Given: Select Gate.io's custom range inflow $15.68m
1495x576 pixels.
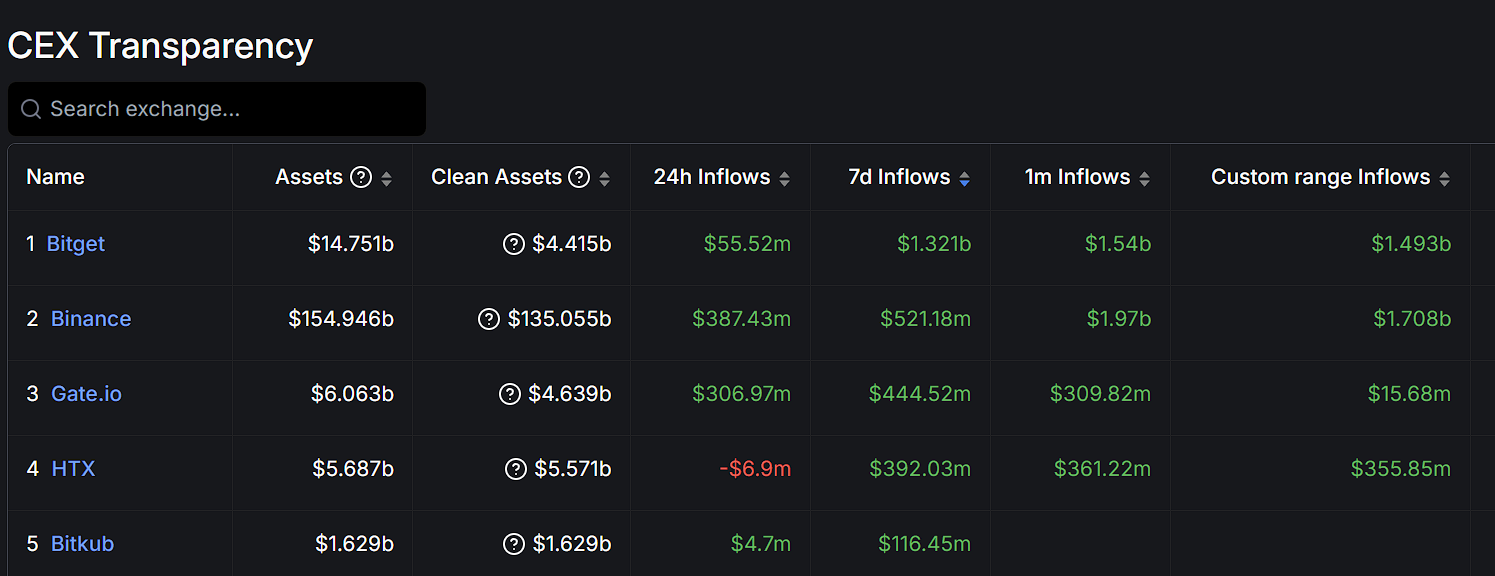Looking at the screenshot, I should click(x=1409, y=394).
